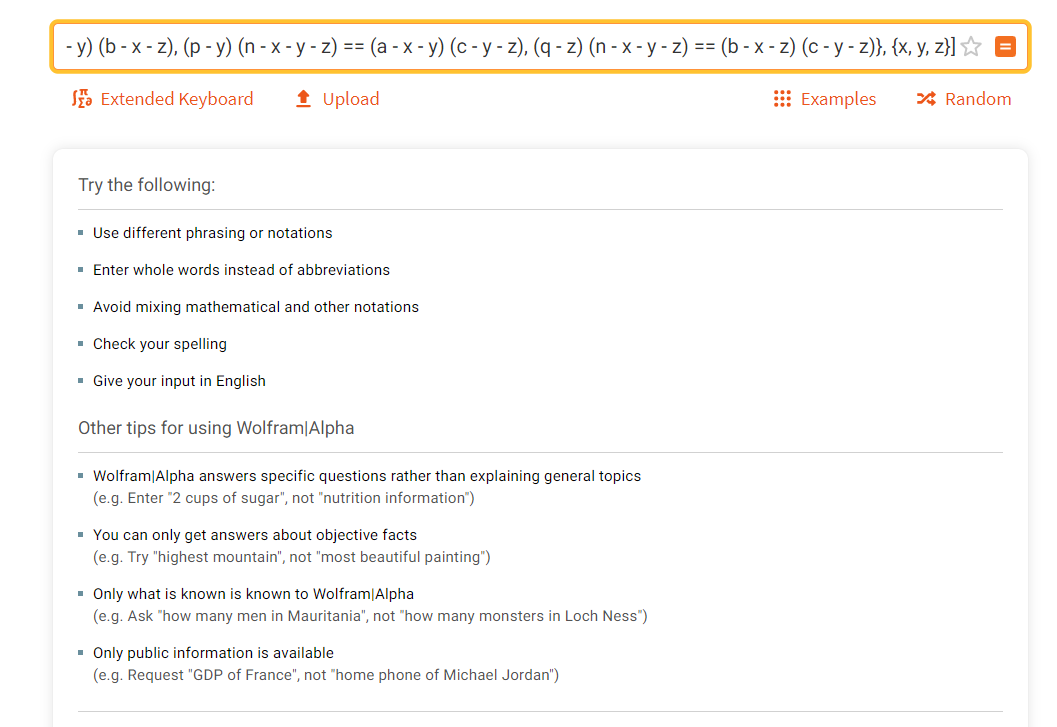Open the Extended Keyboard text link

click(177, 99)
